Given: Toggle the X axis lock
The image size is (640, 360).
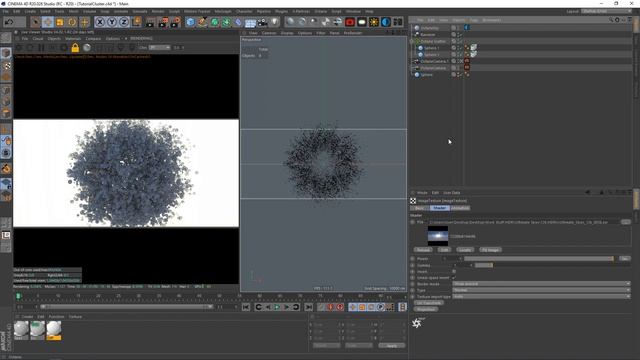Looking at the screenshot, I should click(x=100, y=22).
